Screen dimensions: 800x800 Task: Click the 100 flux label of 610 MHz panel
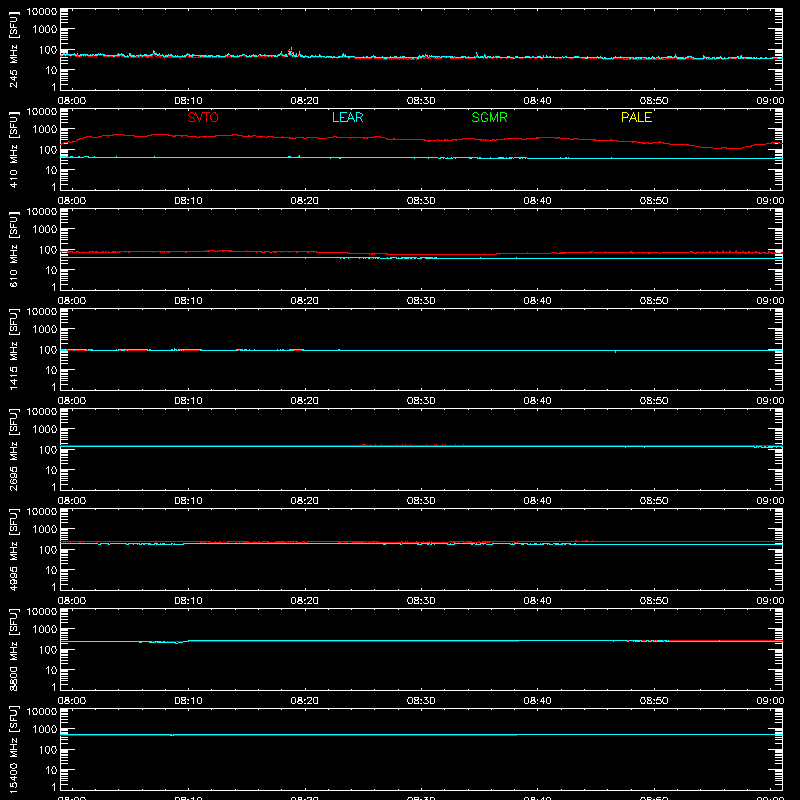(x=48, y=250)
